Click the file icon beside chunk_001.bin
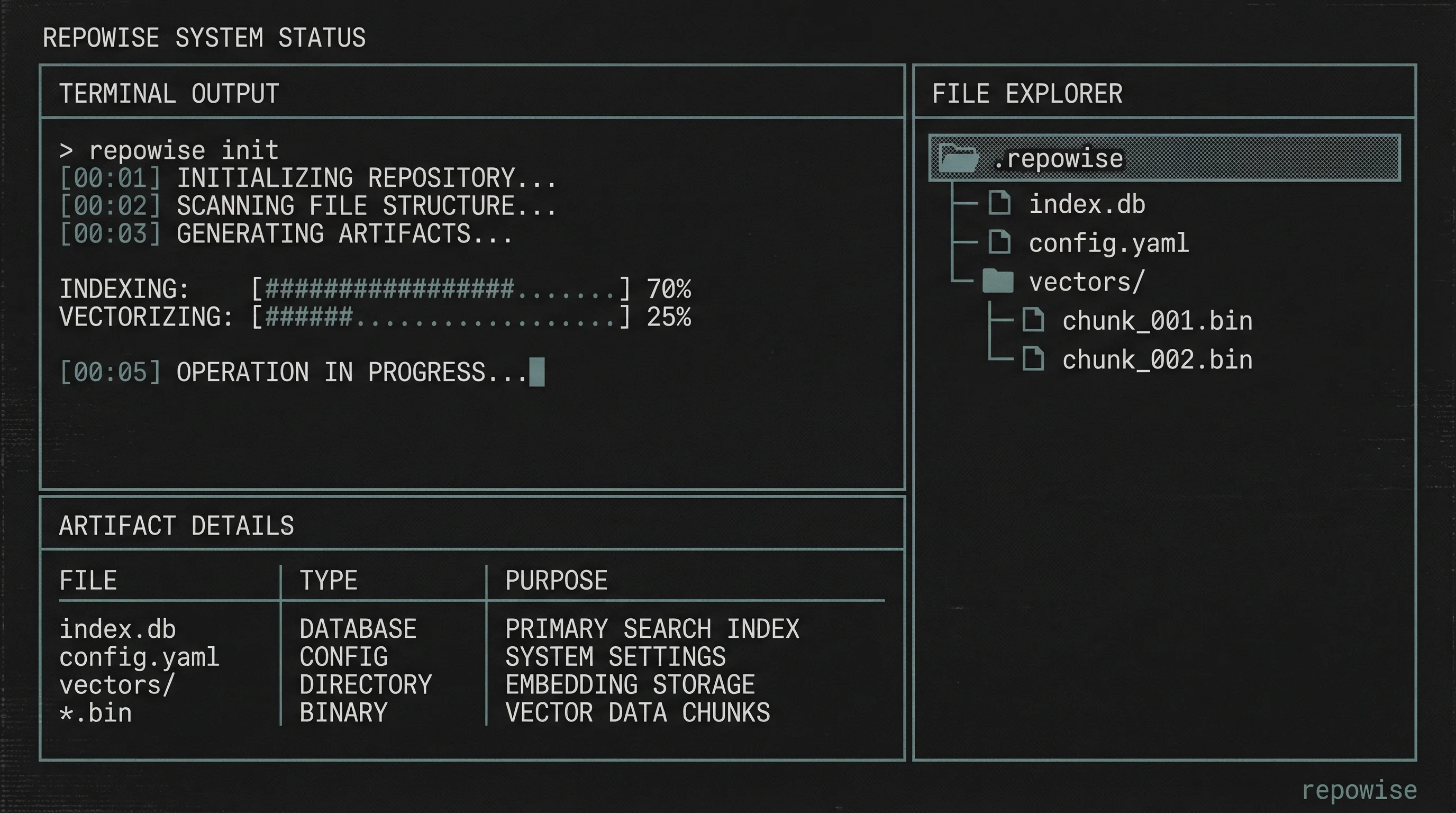 click(1033, 320)
